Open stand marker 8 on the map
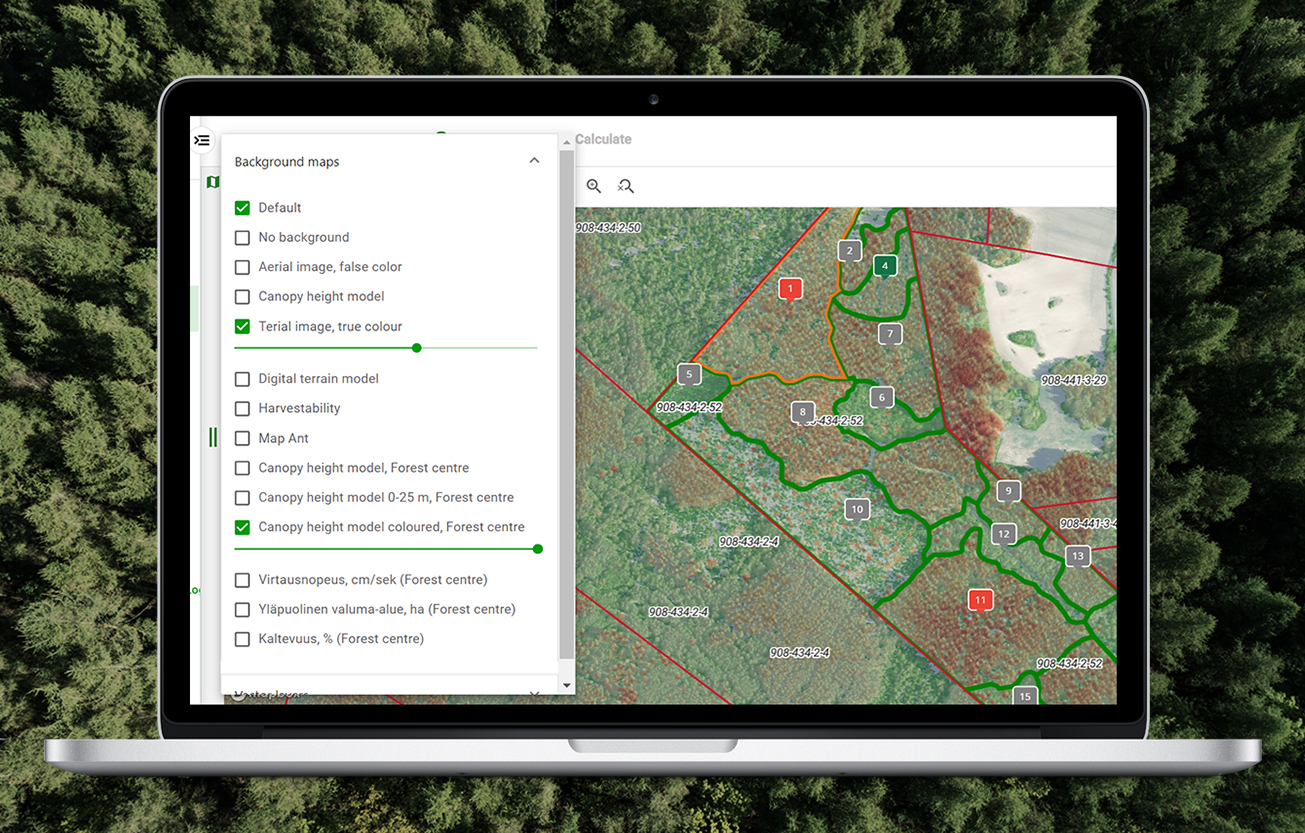Image resolution: width=1305 pixels, height=833 pixels. click(x=802, y=411)
